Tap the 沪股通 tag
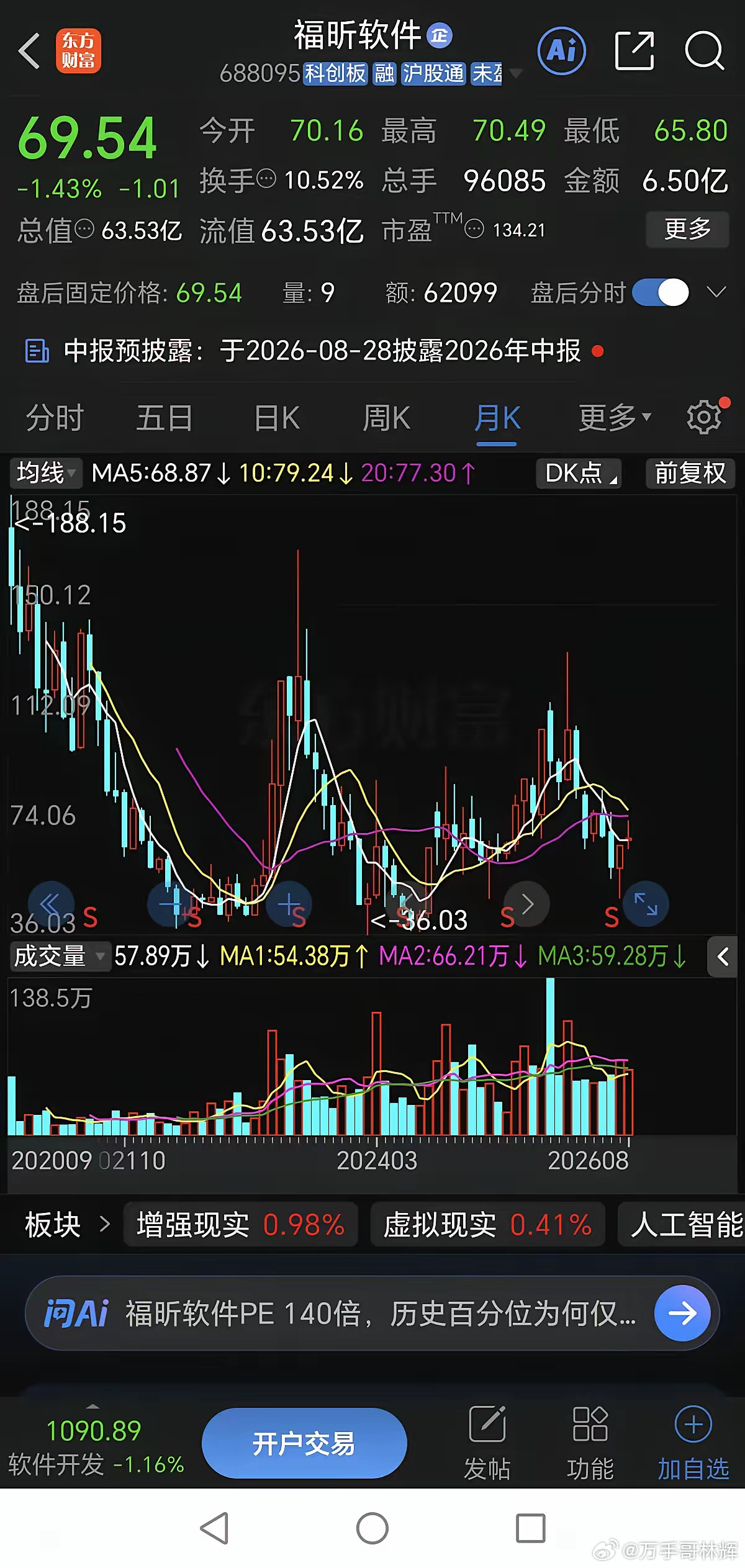The height and width of the screenshot is (1568, 745). tap(433, 74)
